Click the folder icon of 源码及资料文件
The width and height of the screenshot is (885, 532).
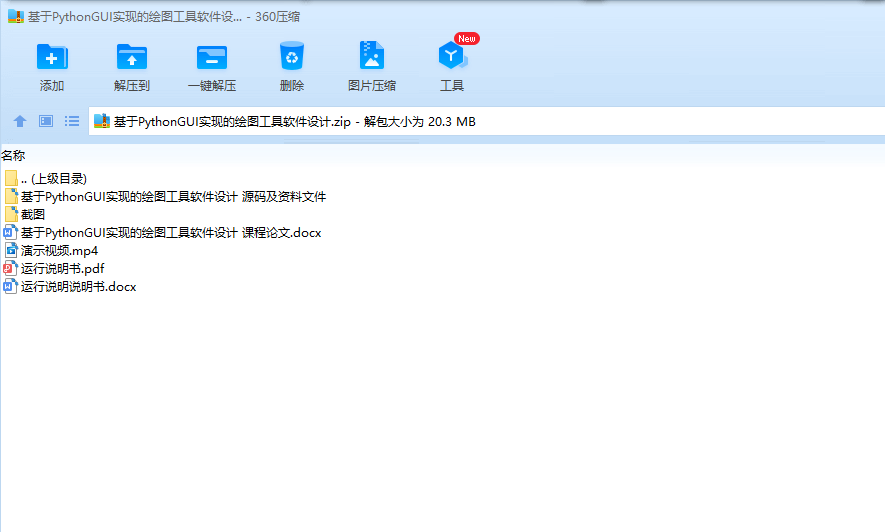[x=11, y=196]
